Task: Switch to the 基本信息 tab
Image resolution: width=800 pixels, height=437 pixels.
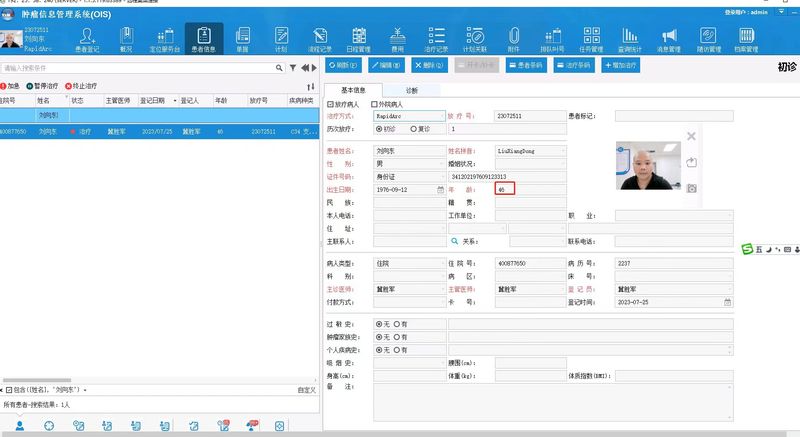Action: click(x=353, y=90)
